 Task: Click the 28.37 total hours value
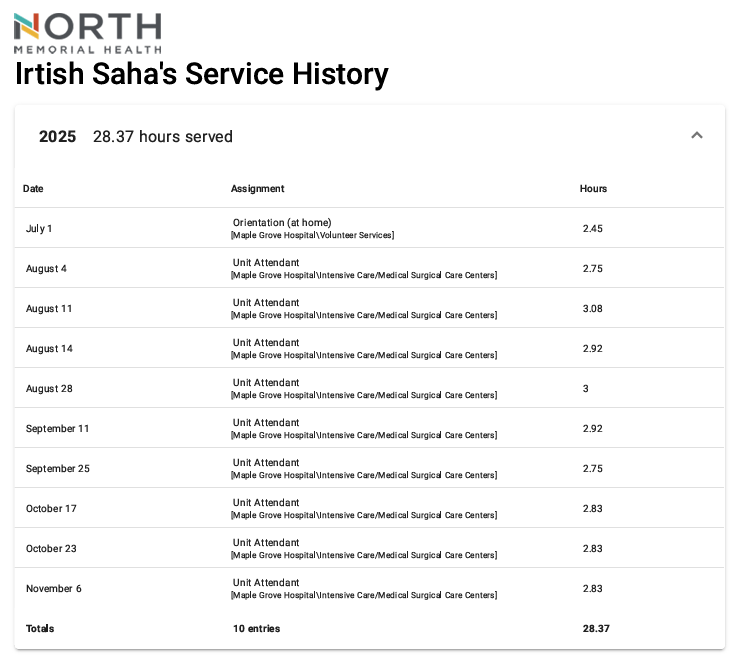pos(596,628)
